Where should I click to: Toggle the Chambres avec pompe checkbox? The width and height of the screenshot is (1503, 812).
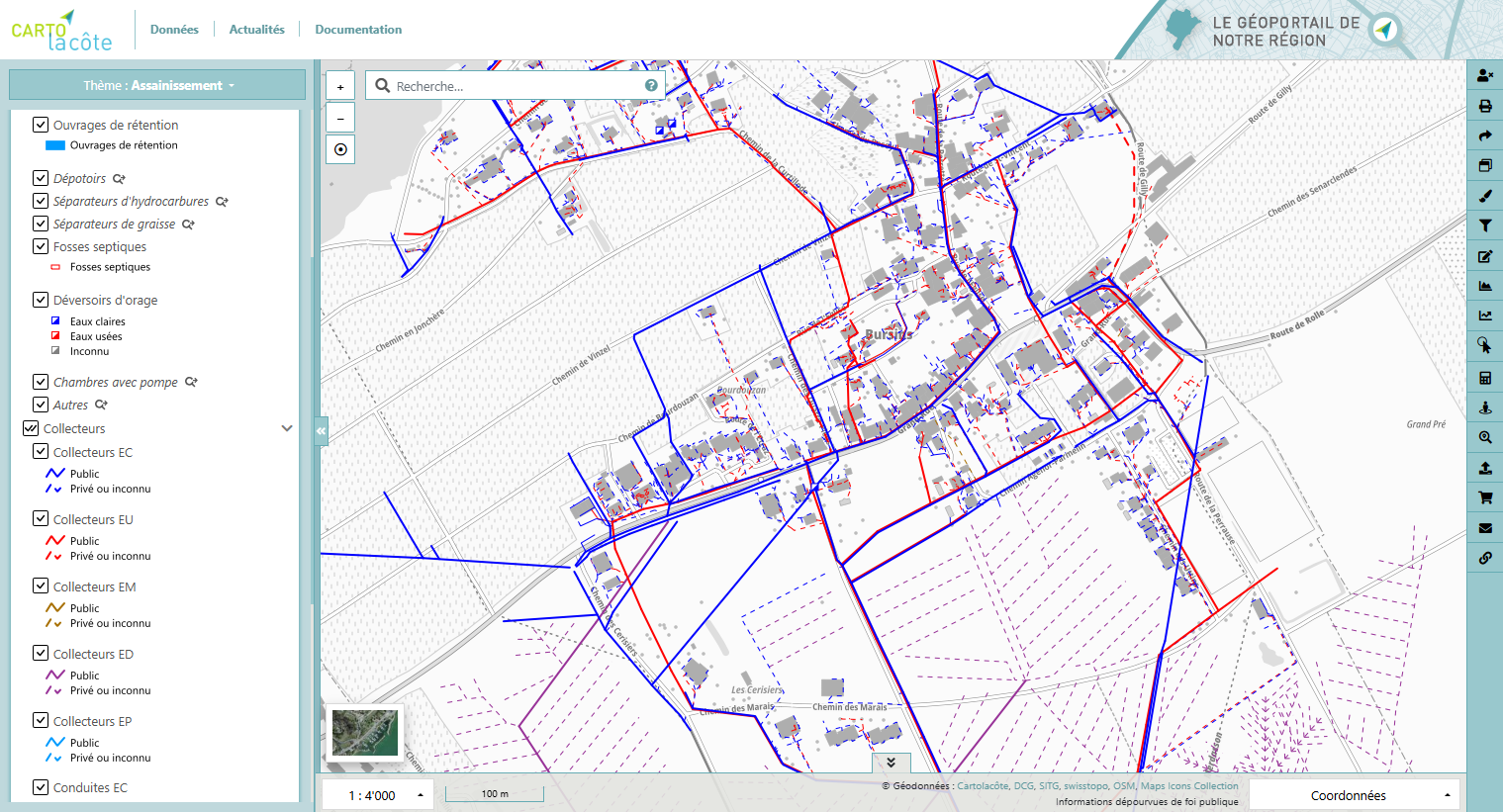coord(41,382)
